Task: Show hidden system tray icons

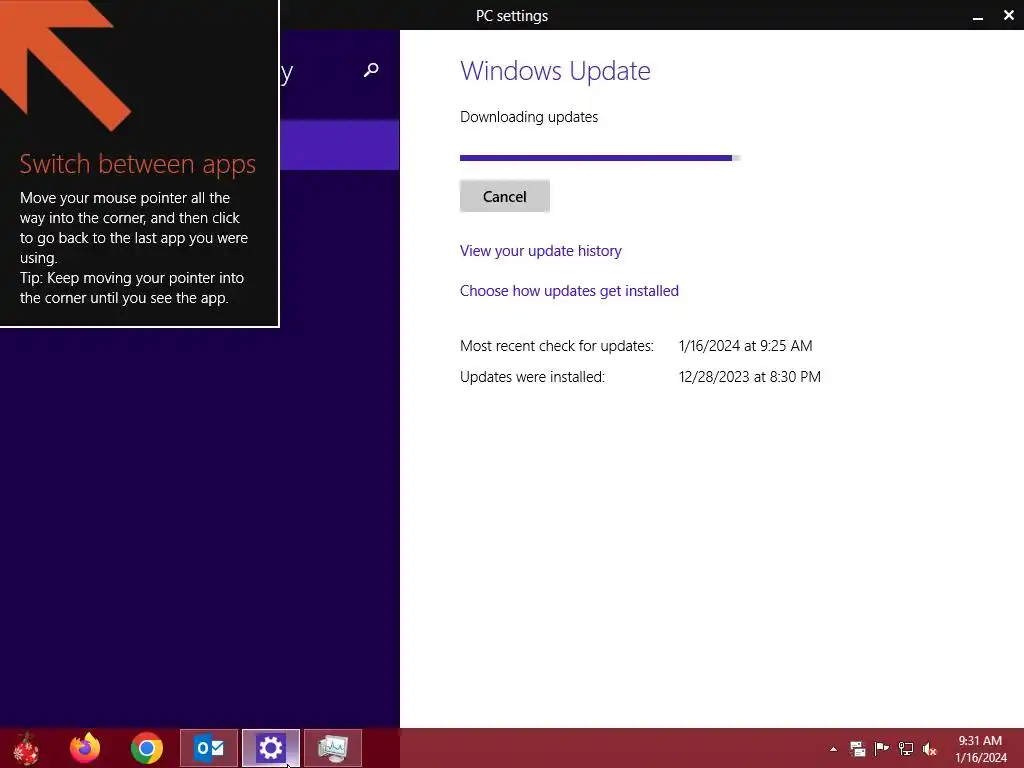Action: [x=833, y=749]
